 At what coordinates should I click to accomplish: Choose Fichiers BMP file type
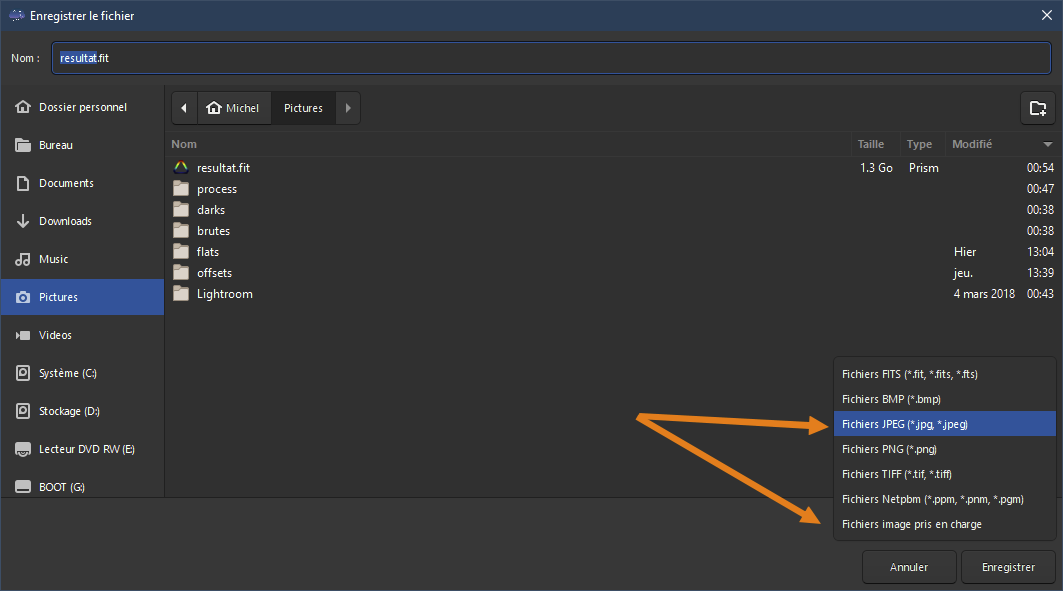pyautogui.click(x=944, y=399)
